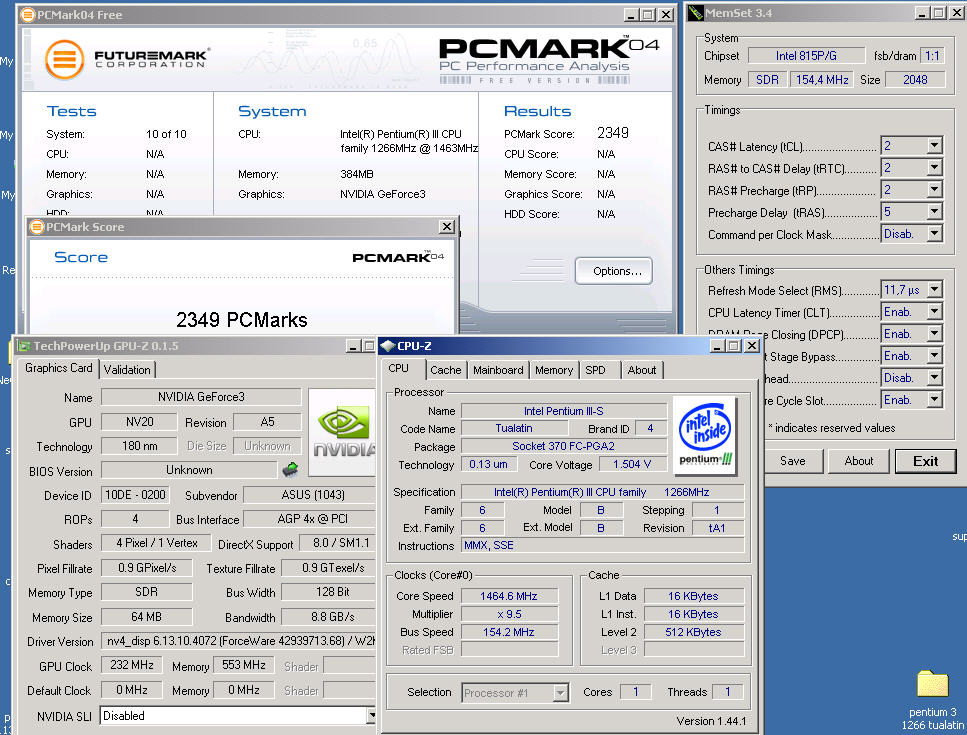967x735 pixels.
Task: Click the PCMark Score 2349 result
Action: (x=613, y=133)
